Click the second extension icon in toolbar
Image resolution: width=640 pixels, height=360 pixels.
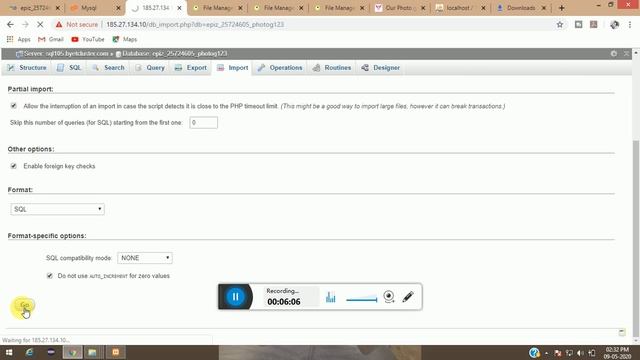[593, 24]
